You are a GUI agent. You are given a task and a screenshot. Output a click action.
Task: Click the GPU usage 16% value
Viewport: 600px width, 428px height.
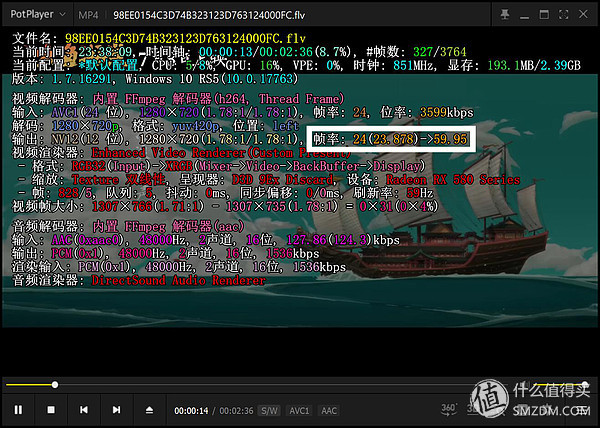(x=270, y=65)
